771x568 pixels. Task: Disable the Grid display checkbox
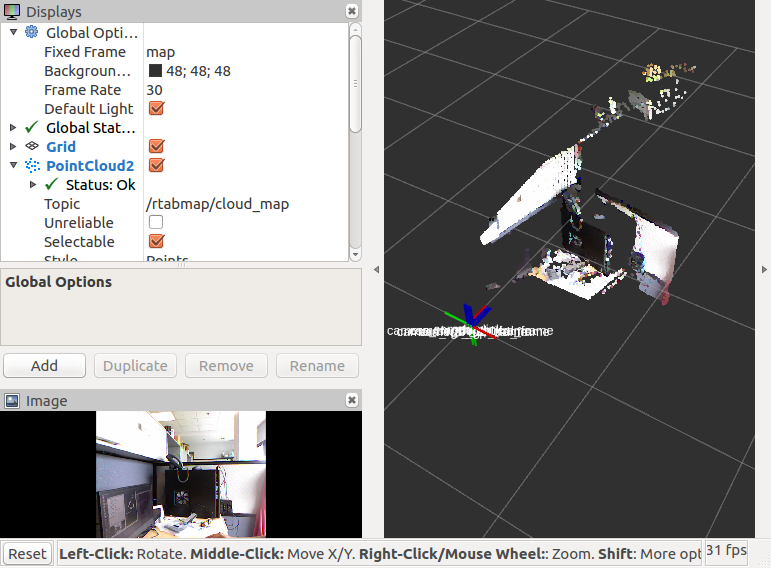click(156, 147)
